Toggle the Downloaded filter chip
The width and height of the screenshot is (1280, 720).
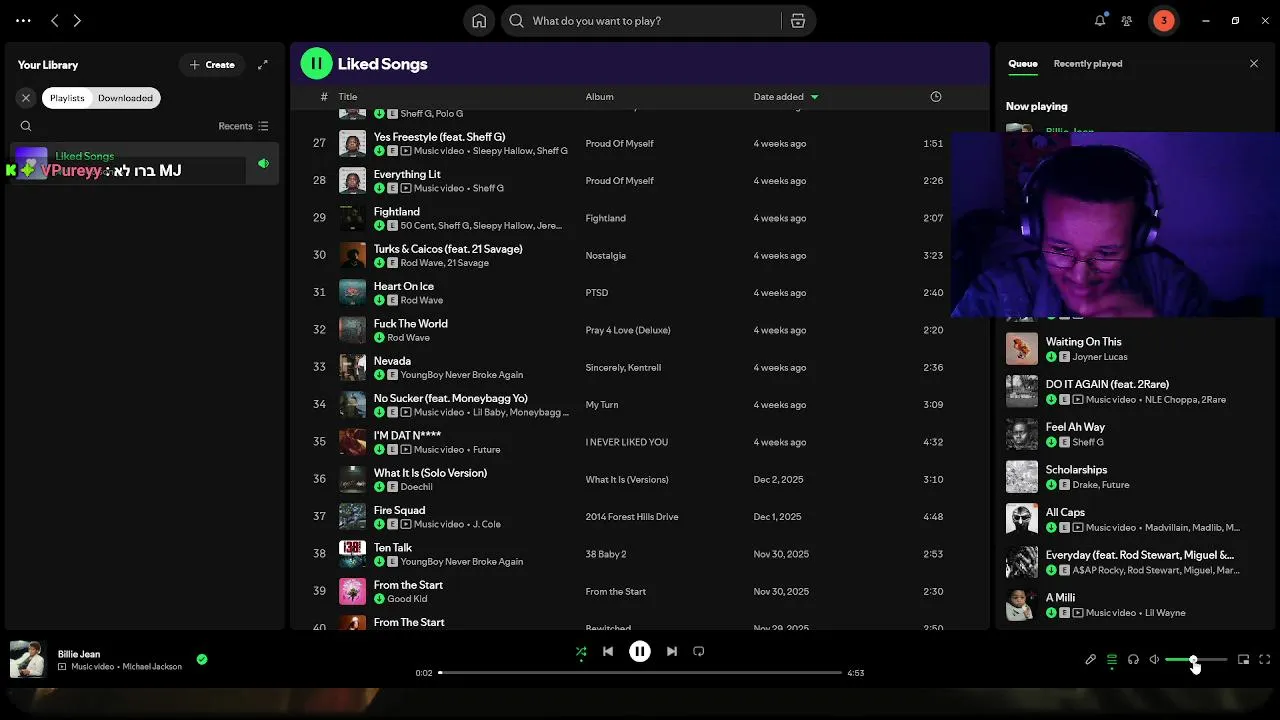click(x=125, y=98)
